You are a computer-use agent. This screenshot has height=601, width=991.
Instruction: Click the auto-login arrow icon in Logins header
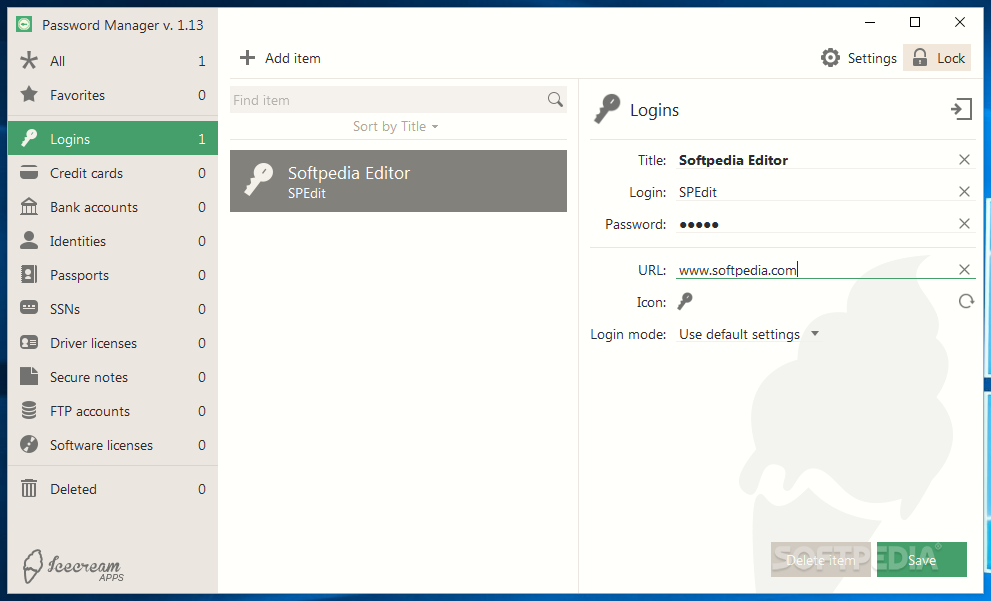point(961,109)
